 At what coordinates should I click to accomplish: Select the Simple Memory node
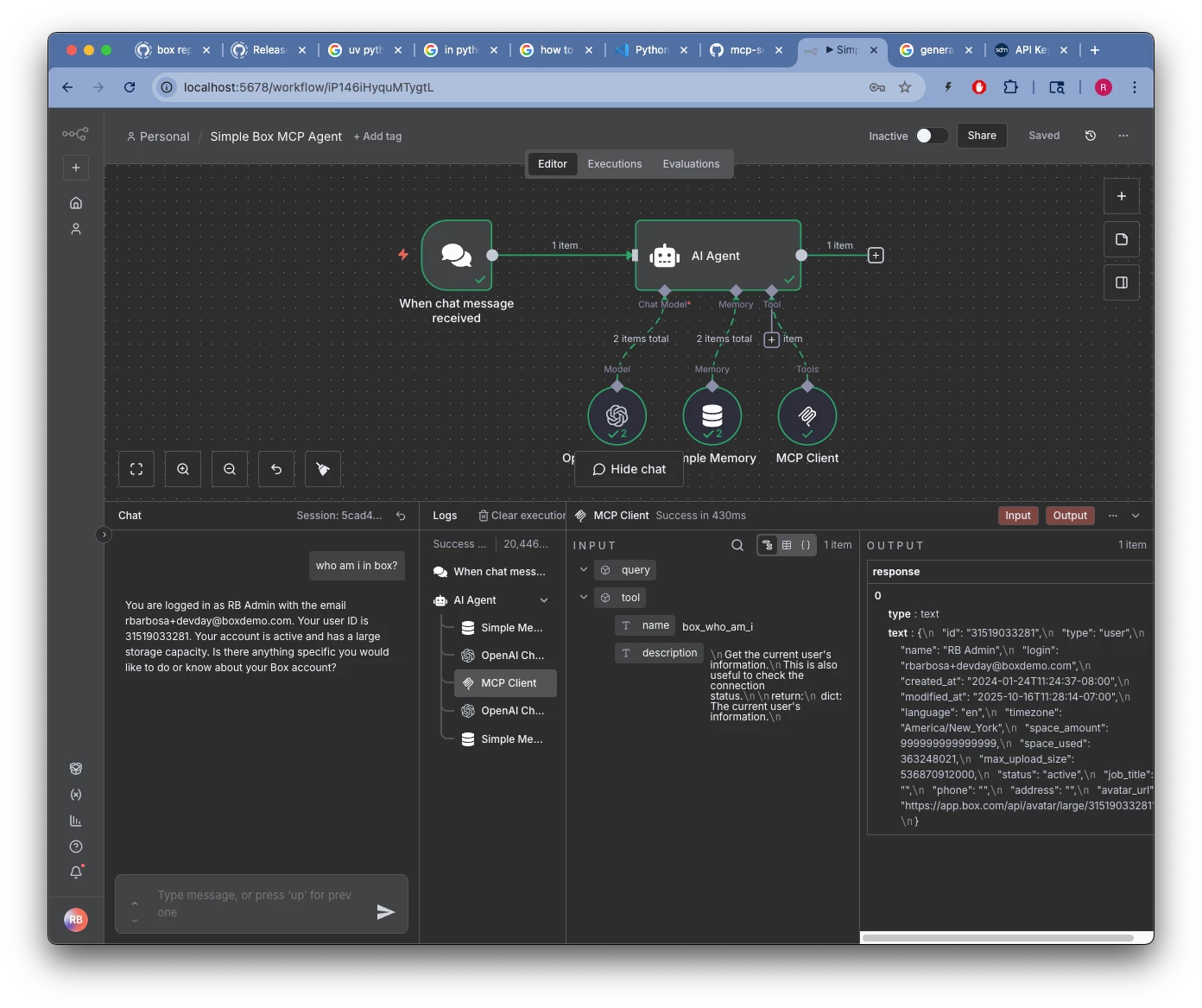coord(712,416)
